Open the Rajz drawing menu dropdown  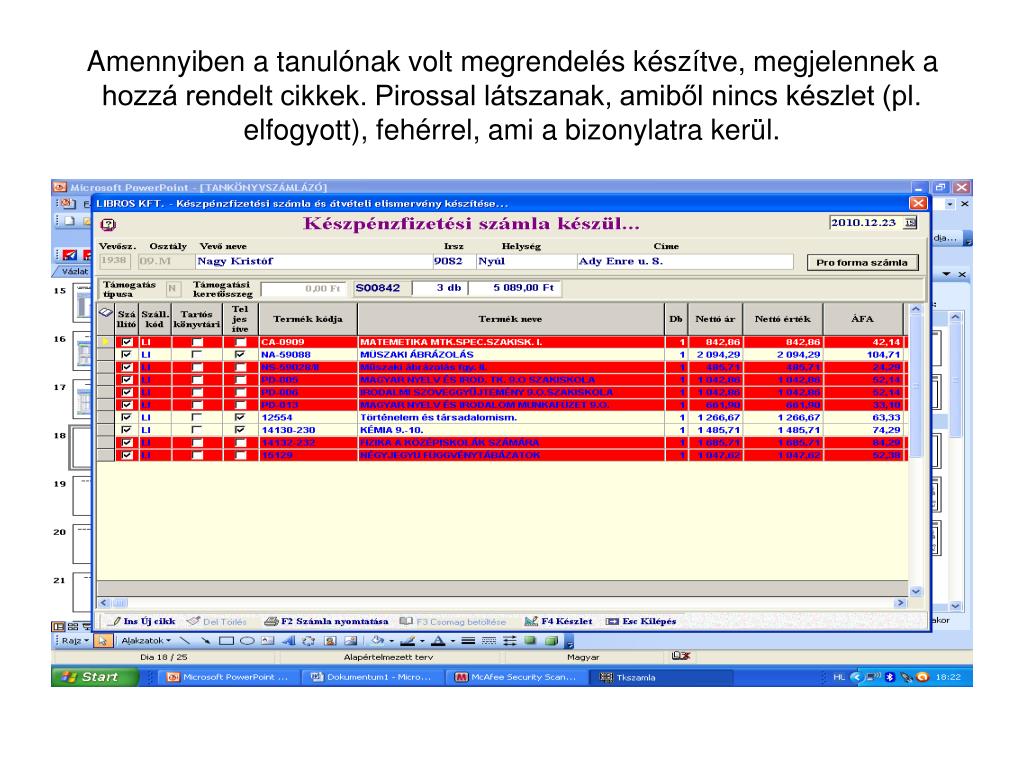coord(75,641)
